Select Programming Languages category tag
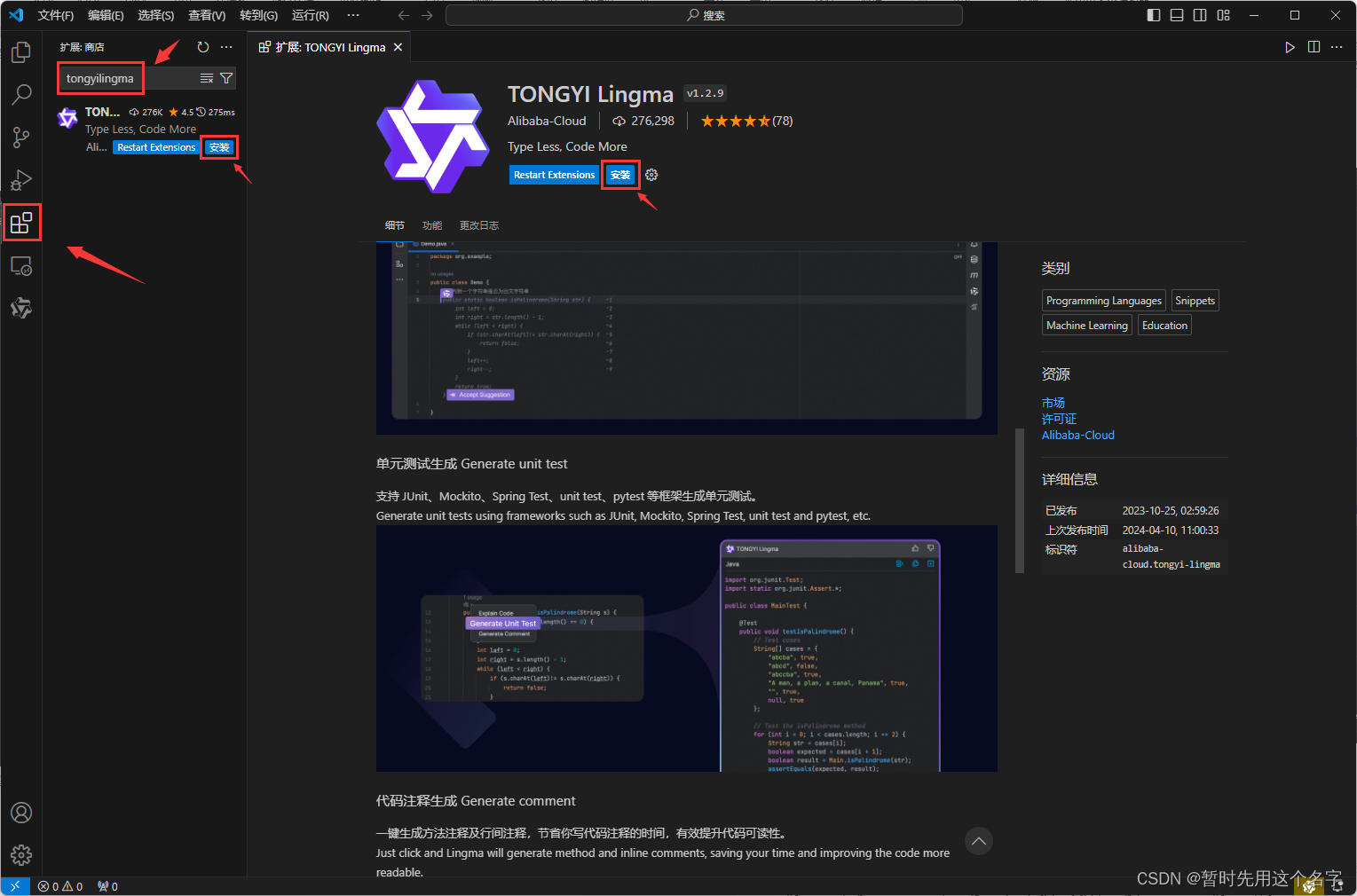The image size is (1357, 896). pos(1104,301)
